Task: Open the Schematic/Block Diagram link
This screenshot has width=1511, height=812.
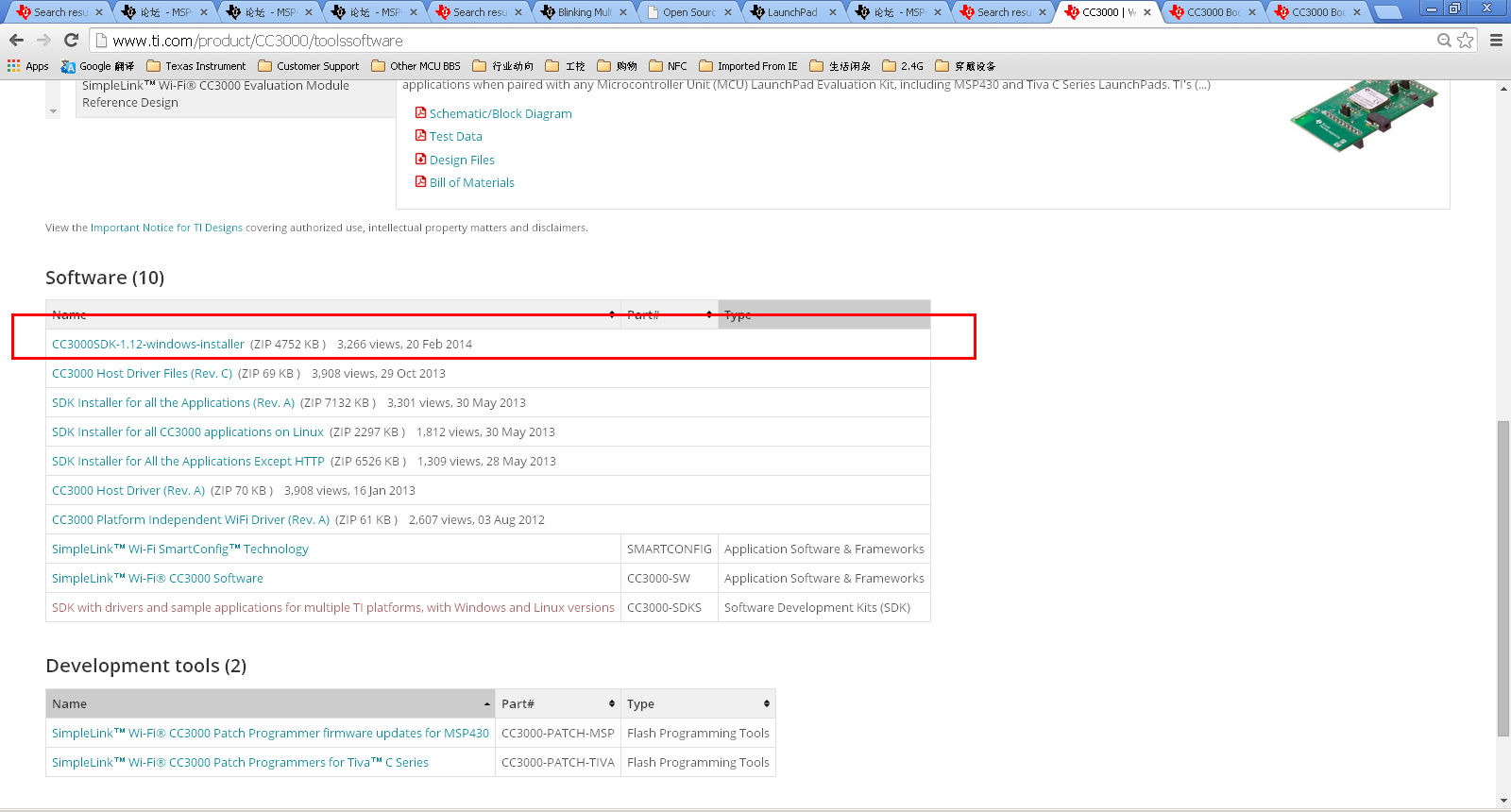Action: coord(501,113)
